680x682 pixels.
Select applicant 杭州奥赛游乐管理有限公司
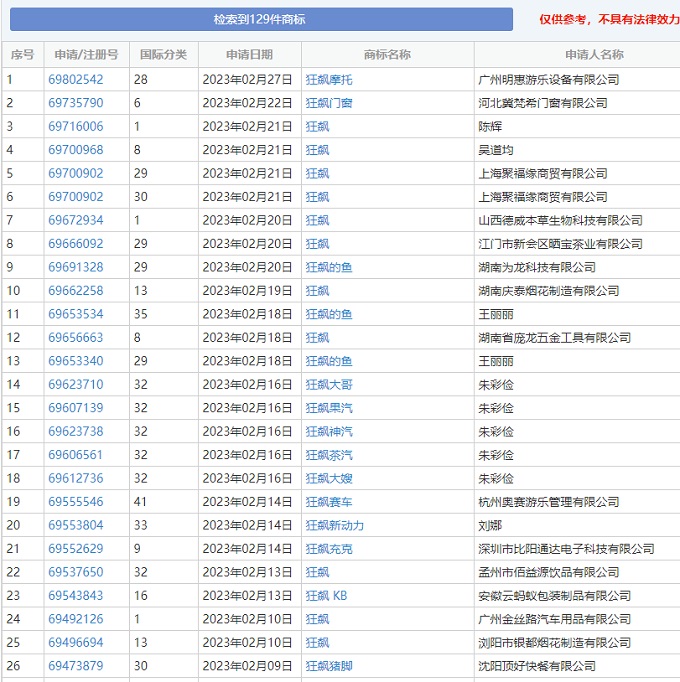(x=549, y=503)
